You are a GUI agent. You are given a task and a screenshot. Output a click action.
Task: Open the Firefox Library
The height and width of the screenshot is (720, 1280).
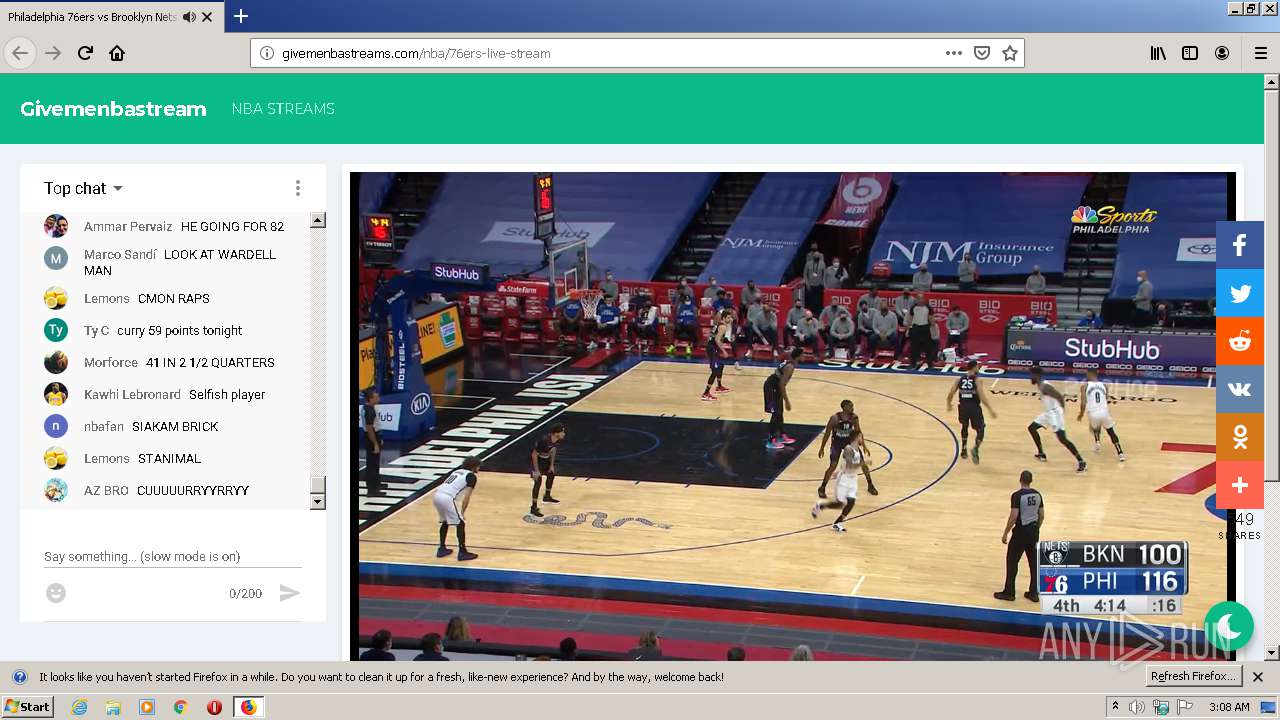point(1158,53)
